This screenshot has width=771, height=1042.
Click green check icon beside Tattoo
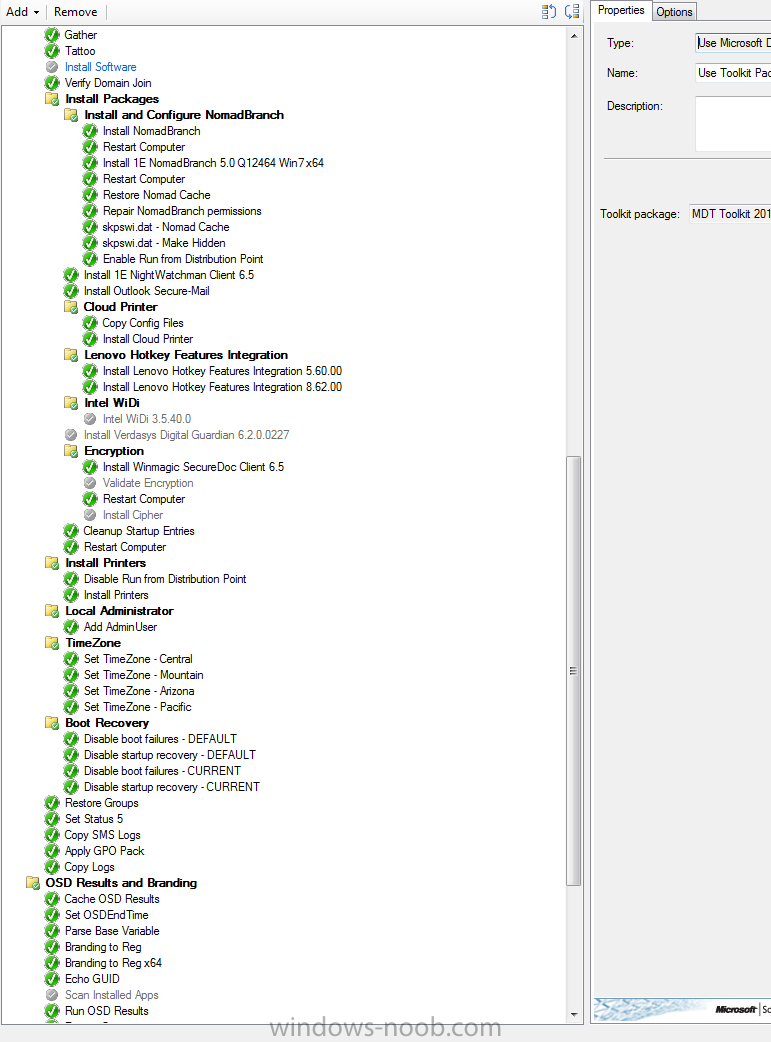[52, 51]
